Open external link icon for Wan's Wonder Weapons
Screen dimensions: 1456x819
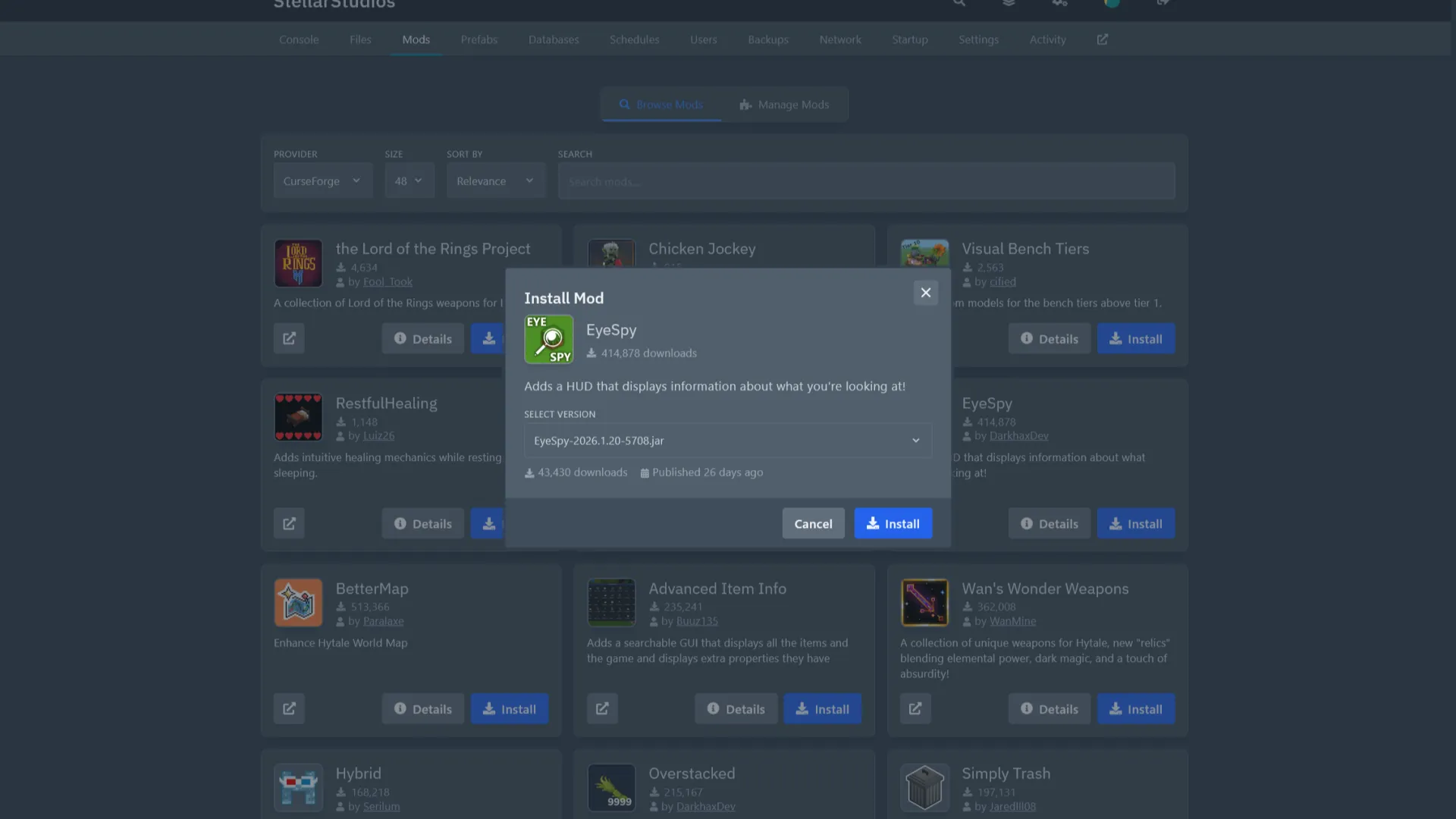[915, 708]
